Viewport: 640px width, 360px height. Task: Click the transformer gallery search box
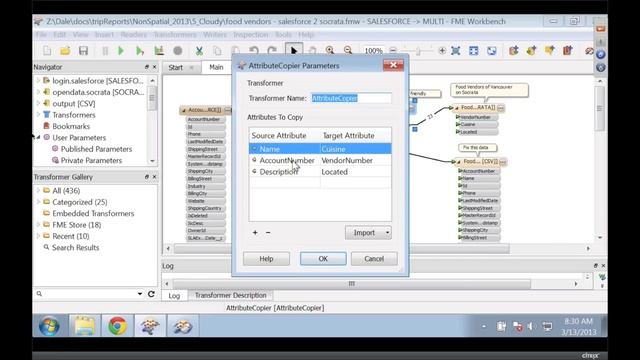pyautogui.click(x=89, y=293)
